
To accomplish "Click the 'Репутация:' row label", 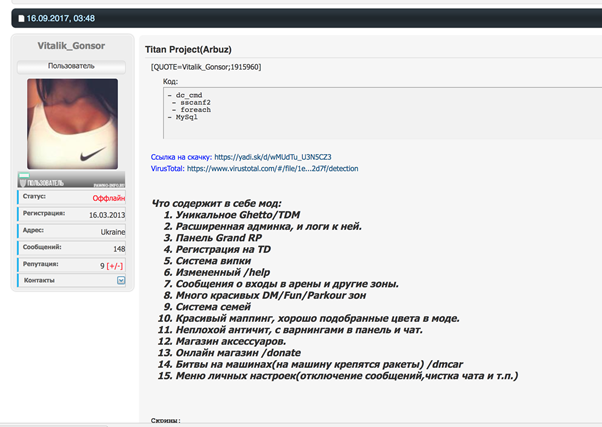I will (x=40, y=264).
